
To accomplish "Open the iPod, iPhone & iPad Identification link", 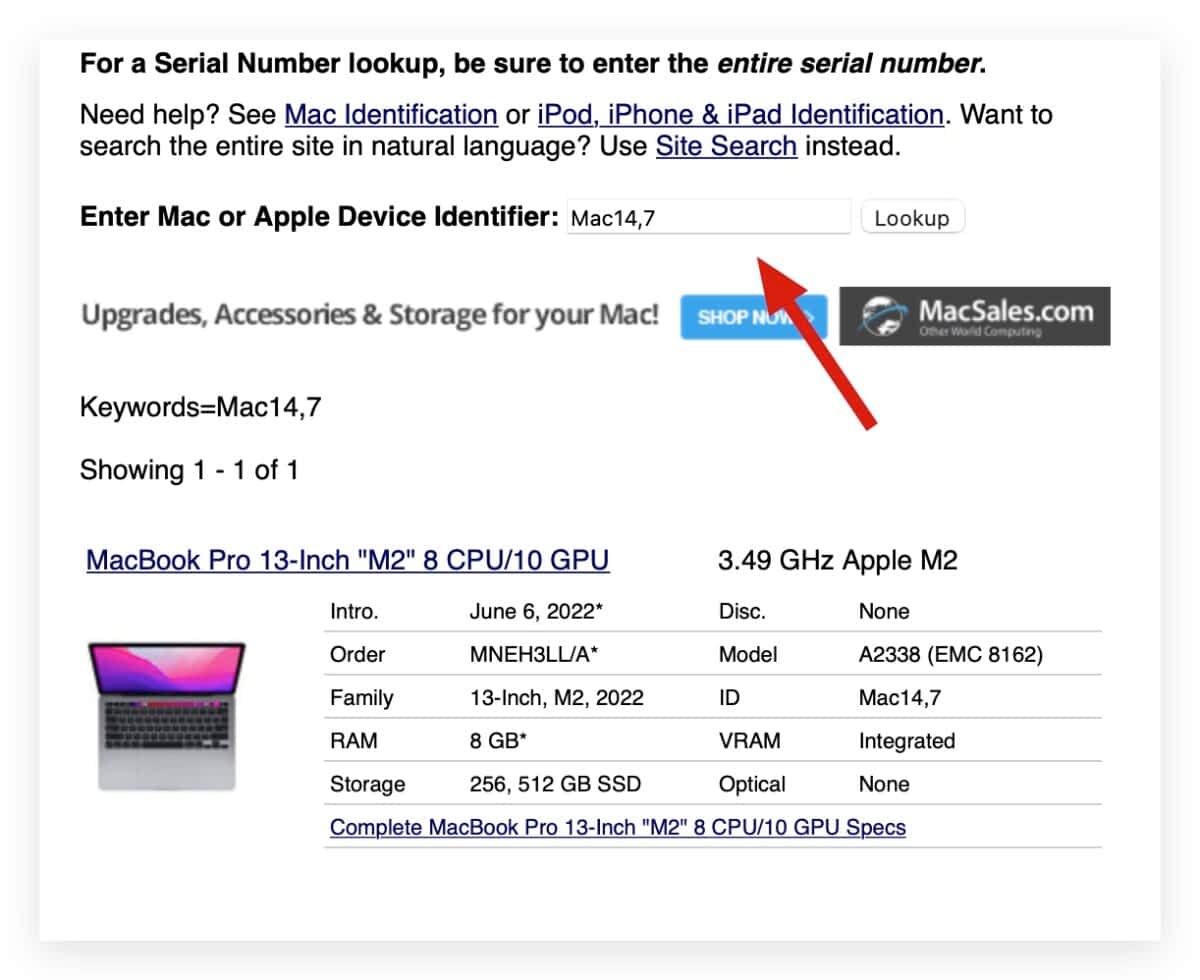I will (740, 115).
